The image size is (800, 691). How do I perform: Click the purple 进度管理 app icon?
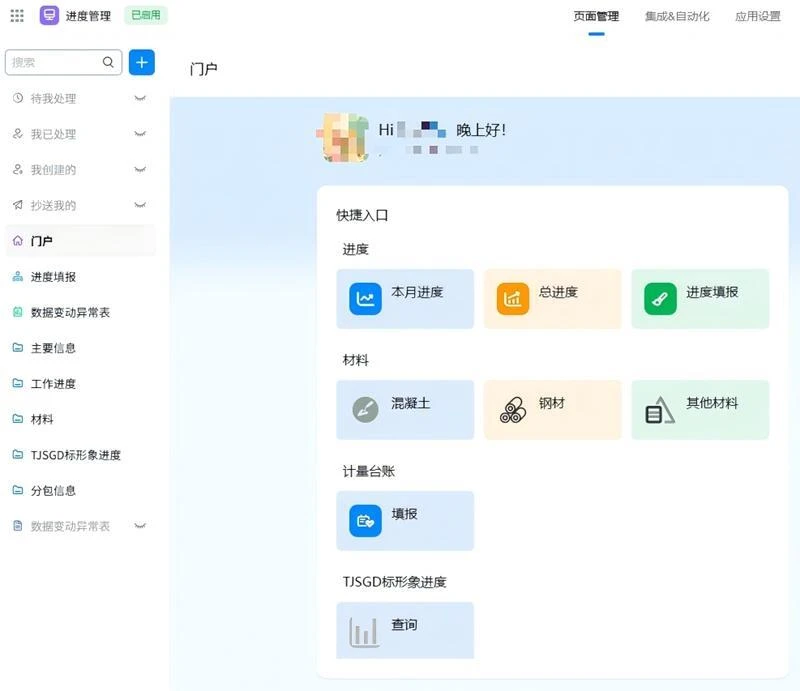tap(49, 16)
